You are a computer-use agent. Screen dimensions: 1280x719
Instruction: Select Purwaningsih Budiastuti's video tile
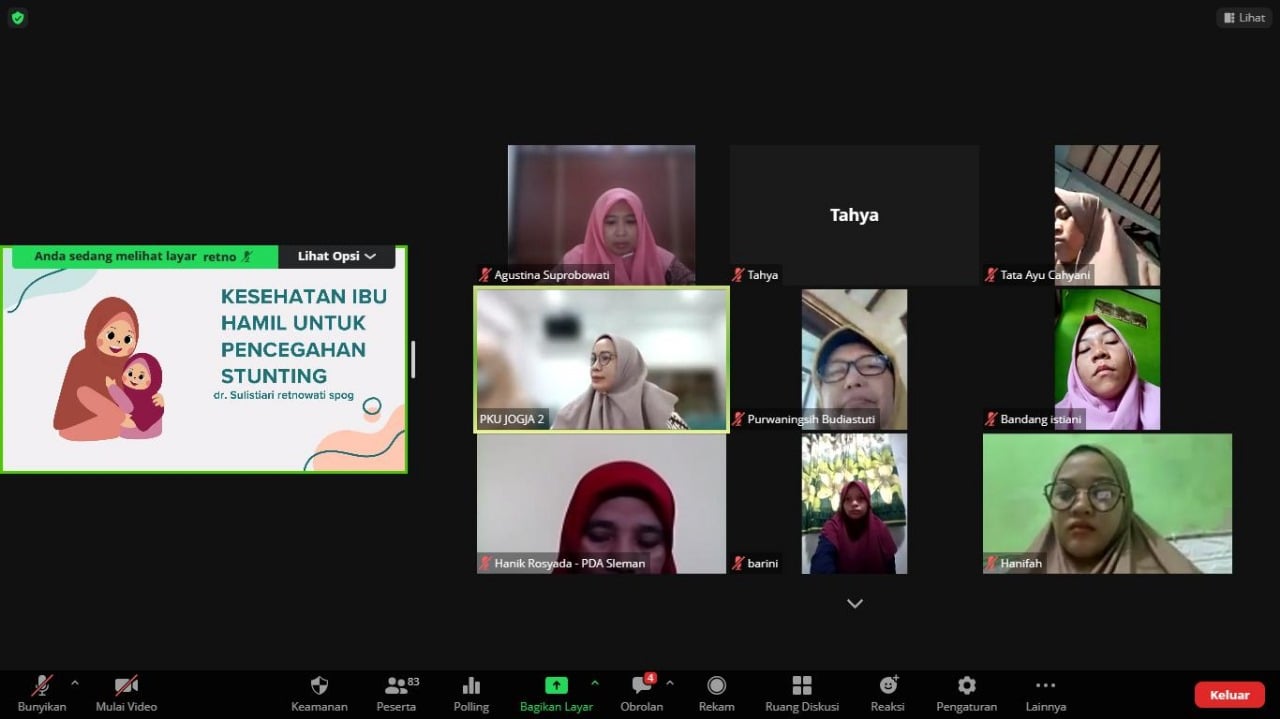(x=854, y=359)
